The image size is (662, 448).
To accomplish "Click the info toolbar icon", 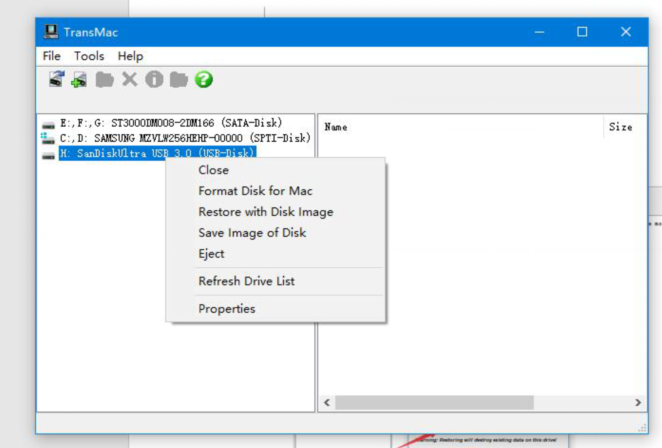I will click(154, 79).
